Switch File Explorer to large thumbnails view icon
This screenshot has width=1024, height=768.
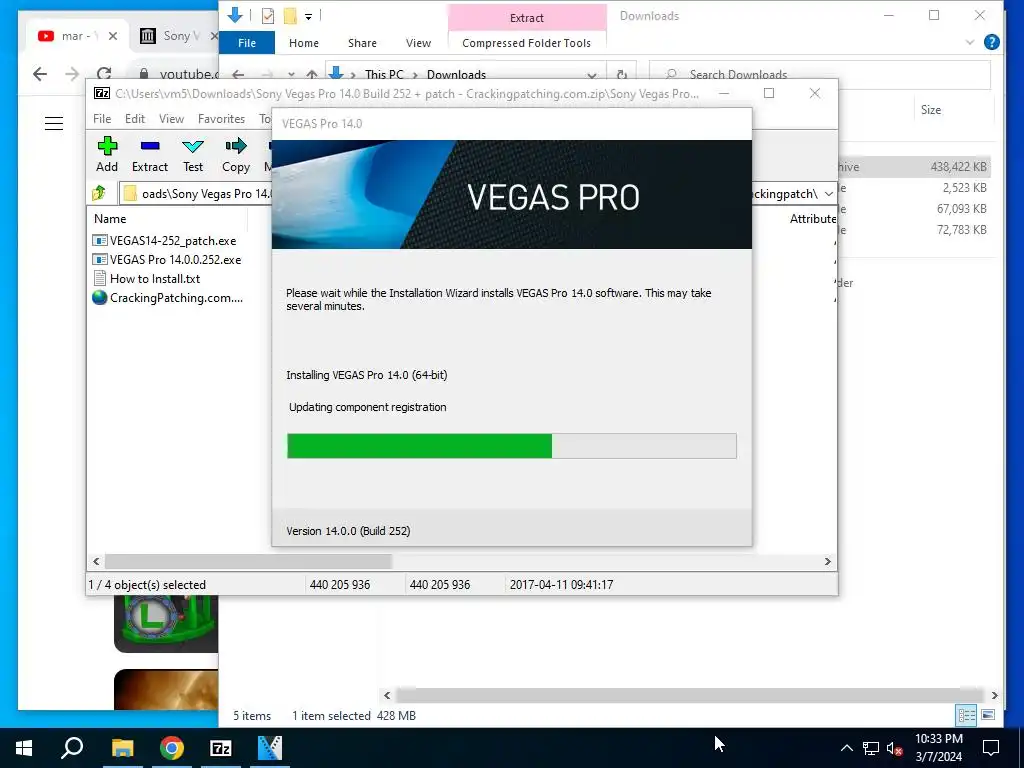988,715
